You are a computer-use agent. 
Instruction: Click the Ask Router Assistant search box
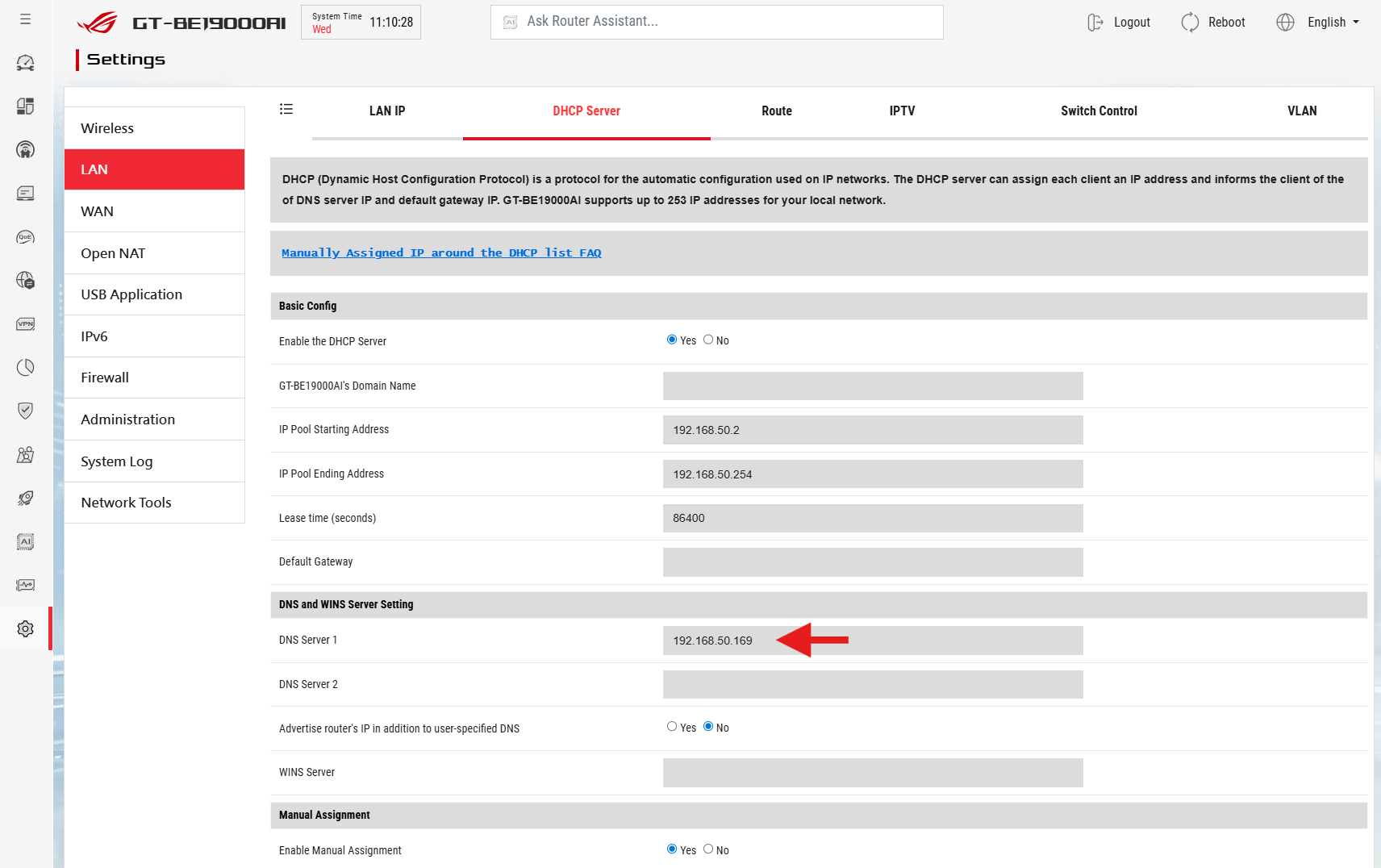coord(716,23)
